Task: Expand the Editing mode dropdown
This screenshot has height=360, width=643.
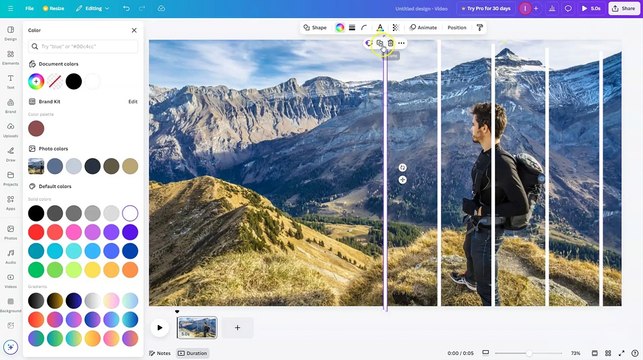Action: click(x=93, y=8)
